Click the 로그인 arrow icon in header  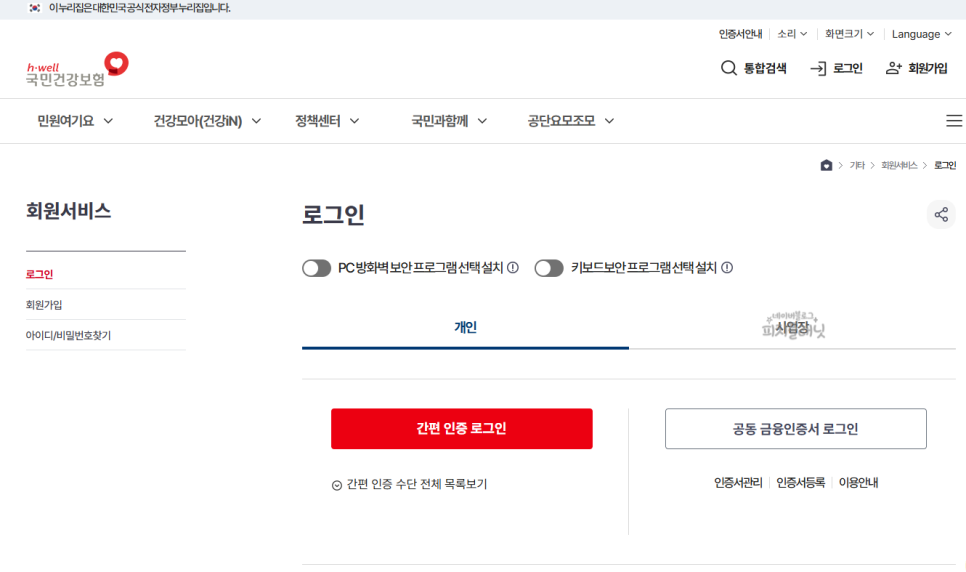click(818, 68)
